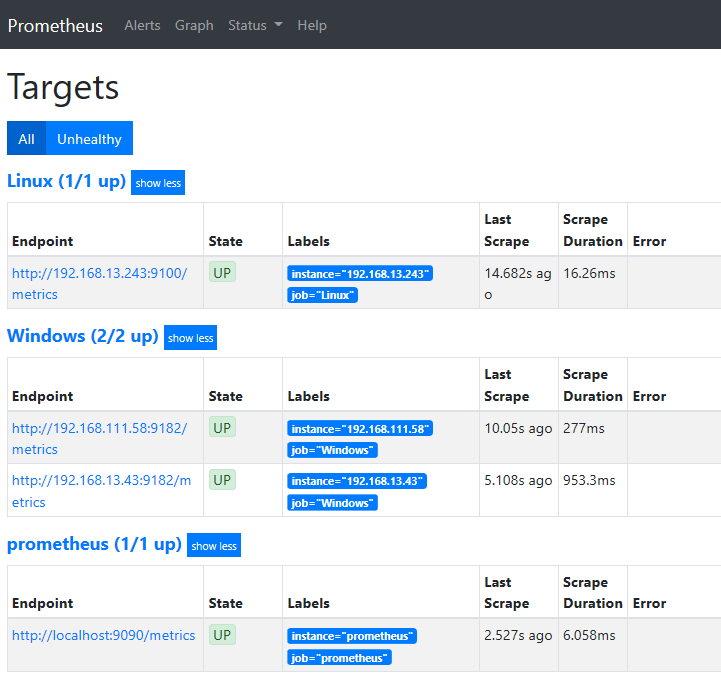Open the 192.168.13.43:9182 metrics endpoint
721x699 pixels.
click(x=101, y=491)
